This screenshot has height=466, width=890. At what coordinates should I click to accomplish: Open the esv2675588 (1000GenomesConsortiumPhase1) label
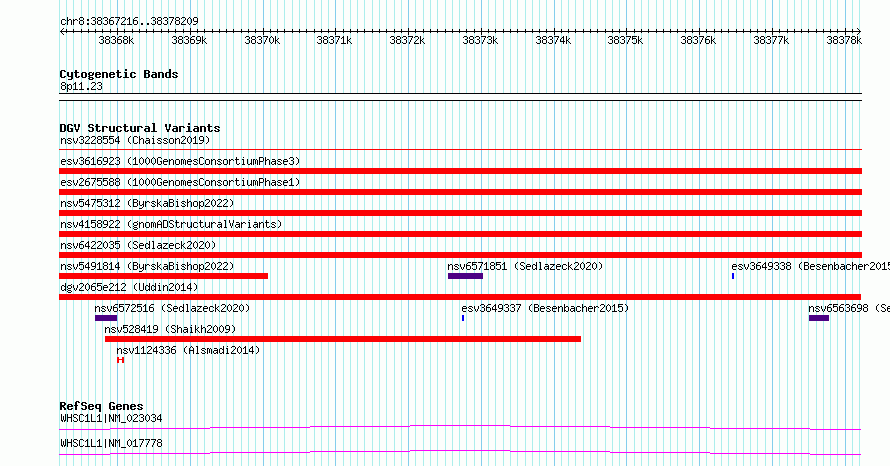(x=180, y=182)
